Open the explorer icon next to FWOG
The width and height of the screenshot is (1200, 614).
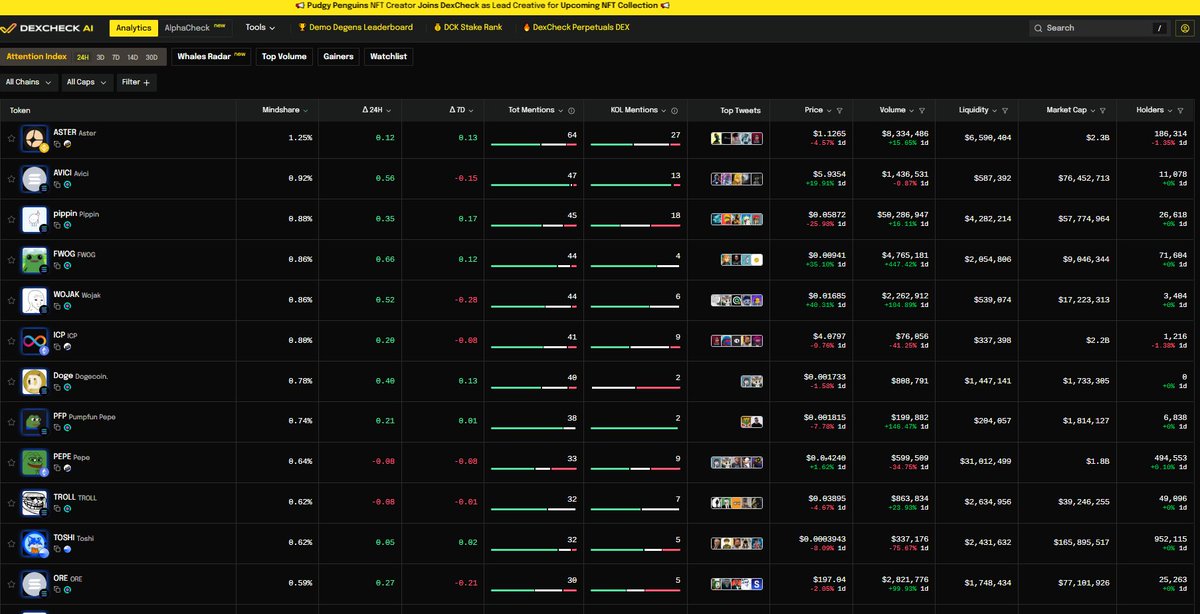point(67,266)
